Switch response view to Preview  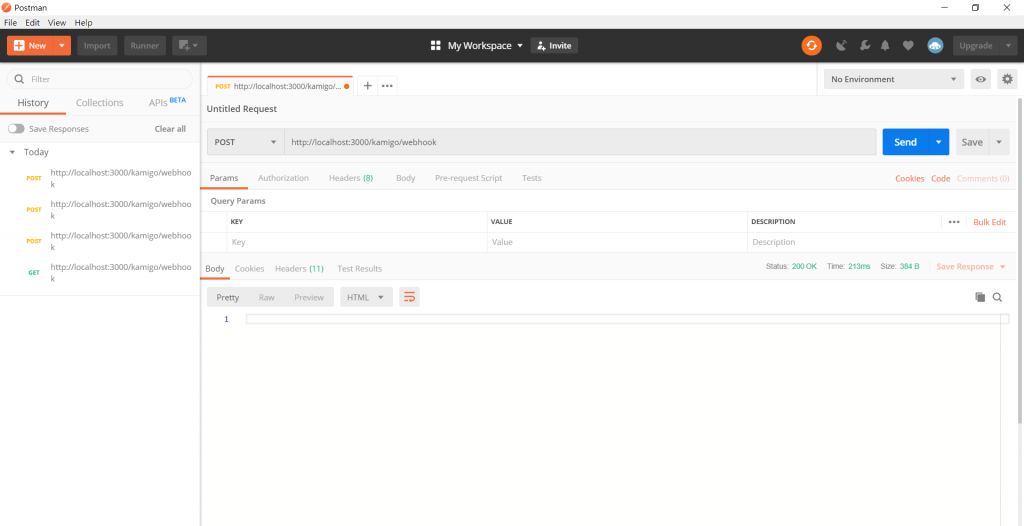pos(309,297)
